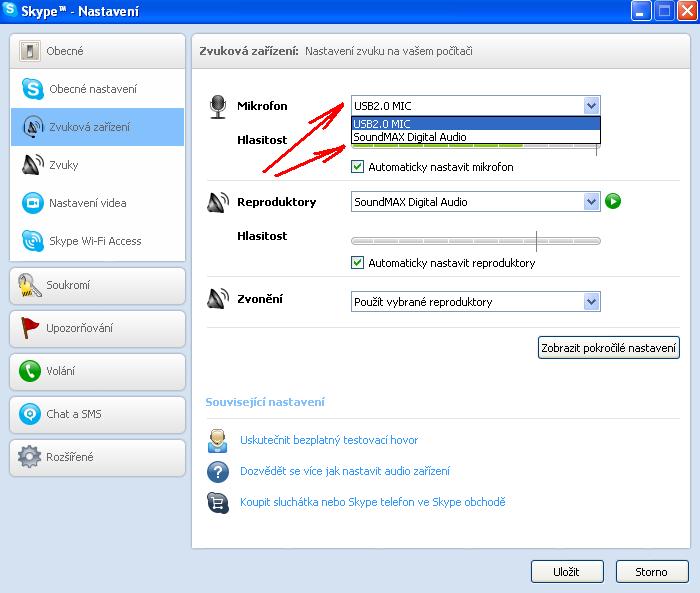Click the microphone icon next to Mikrofon
Image resolution: width=700 pixels, height=593 pixels.
(218, 107)
